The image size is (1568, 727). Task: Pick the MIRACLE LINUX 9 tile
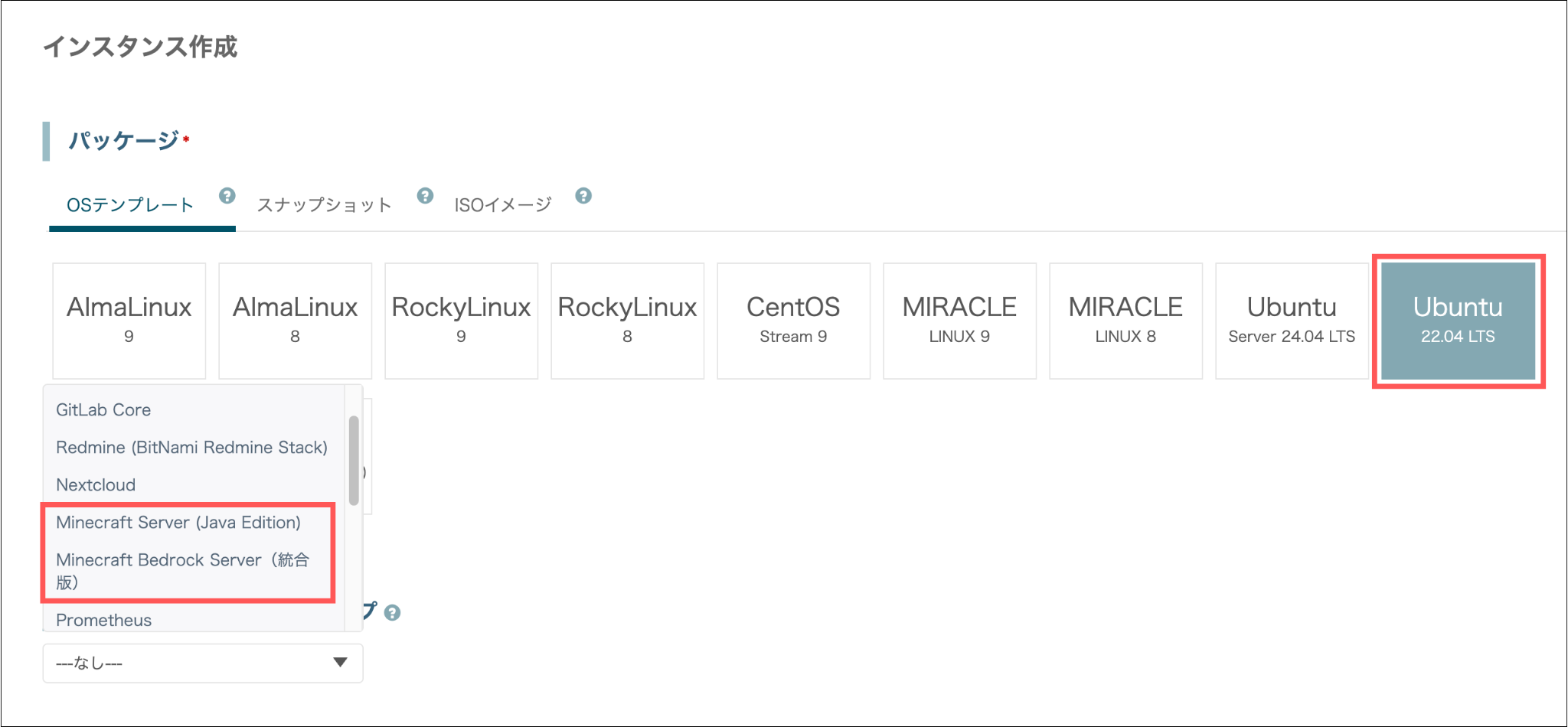(x=960, y=321)
